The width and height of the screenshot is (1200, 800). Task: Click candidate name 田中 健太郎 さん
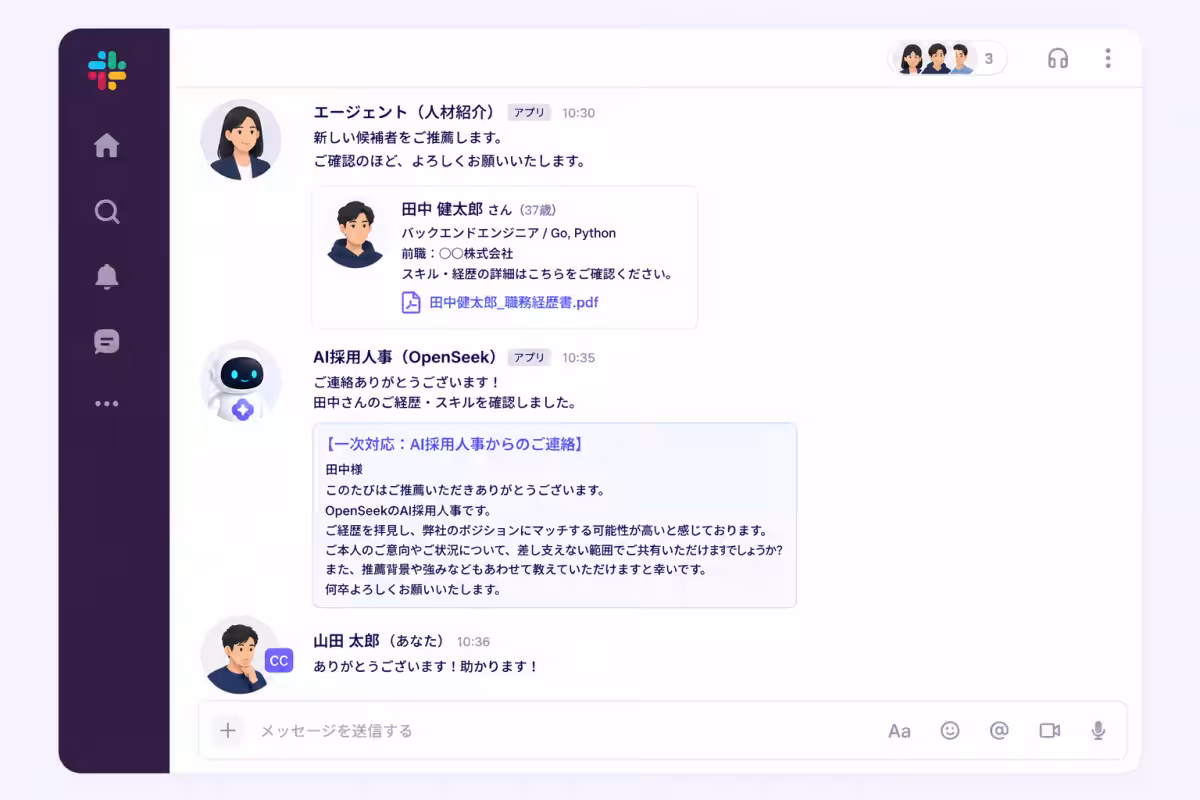tap(457, 209)
